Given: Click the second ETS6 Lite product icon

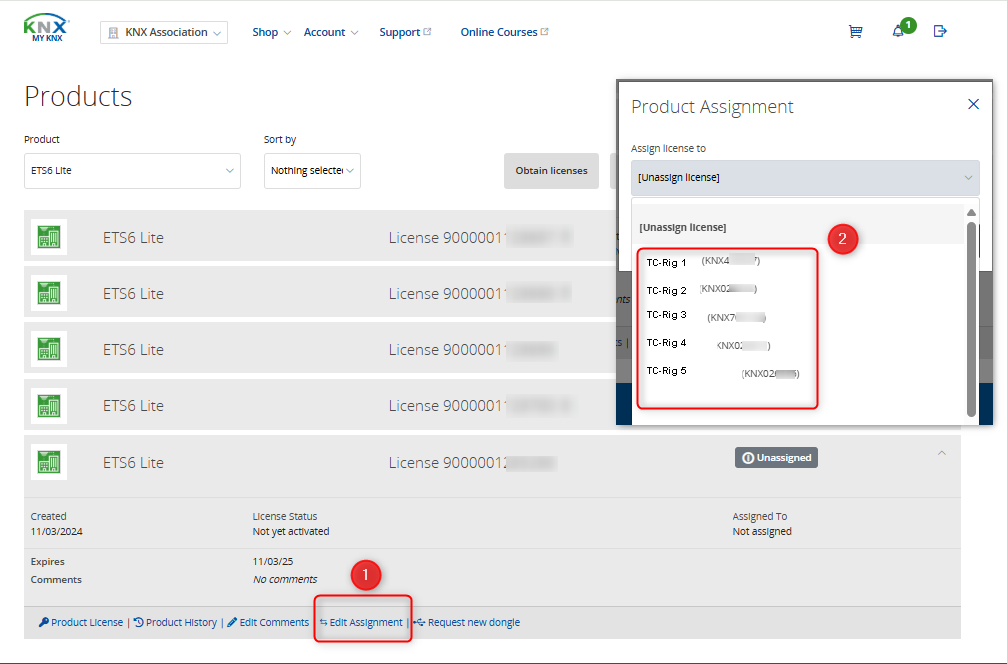Looking at the screenshot, I should click(x=49, y=293).
